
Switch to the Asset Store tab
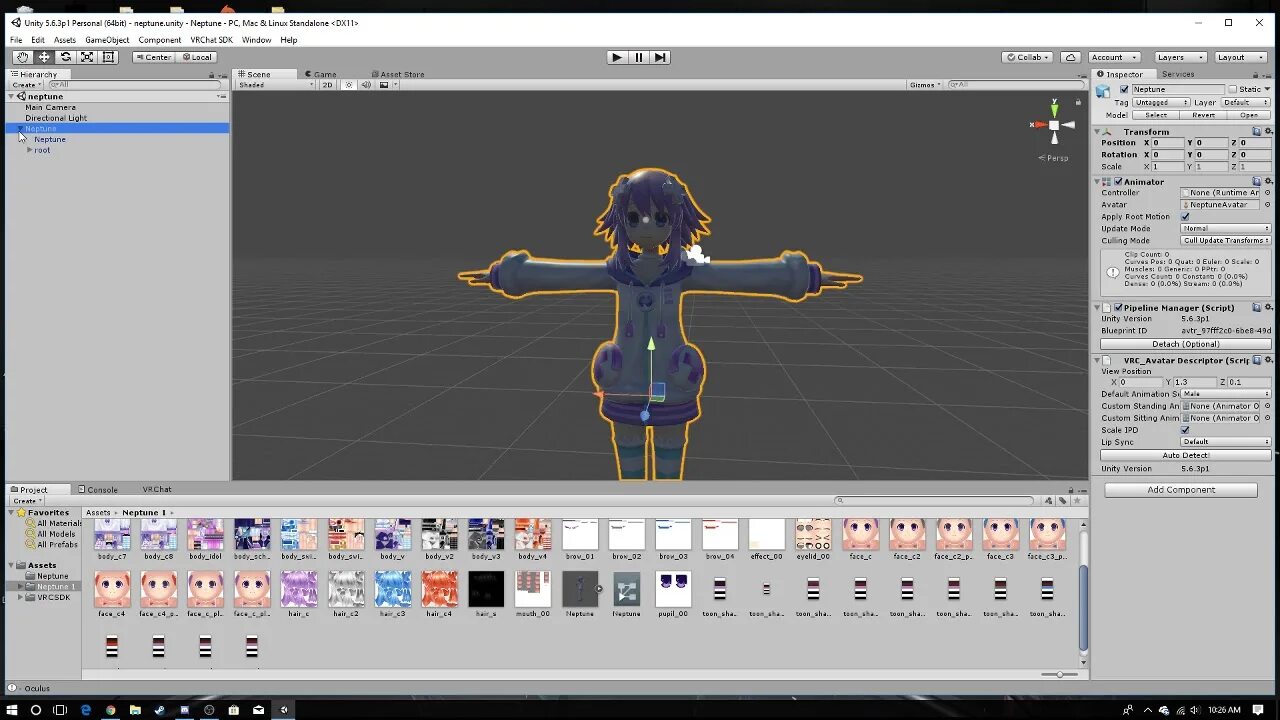click(x=397, y=74)
